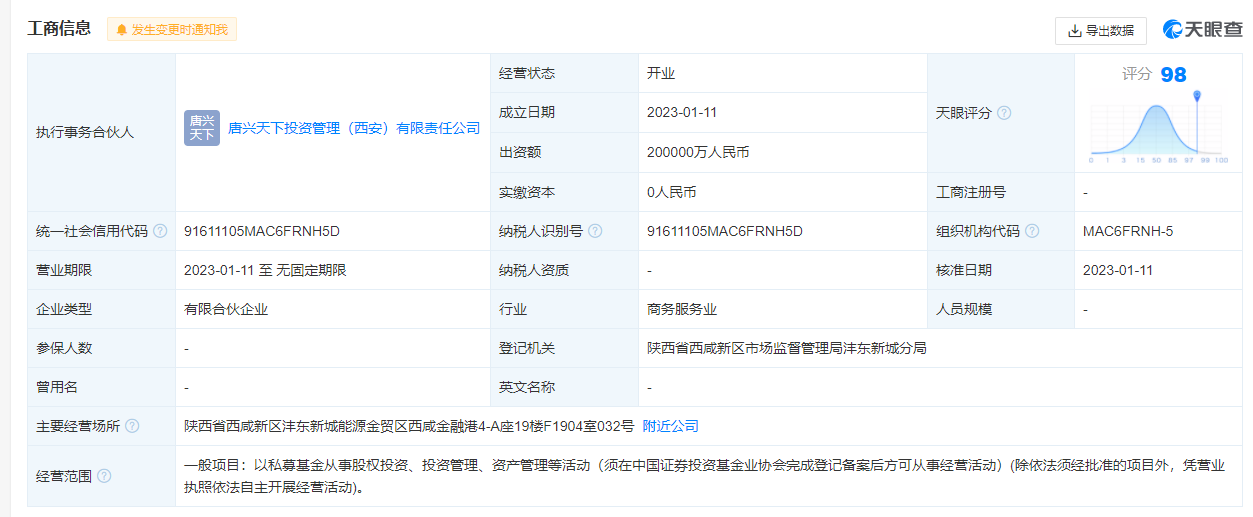Click the 唐兴天下 company avatar icon

tap(202, 128)
